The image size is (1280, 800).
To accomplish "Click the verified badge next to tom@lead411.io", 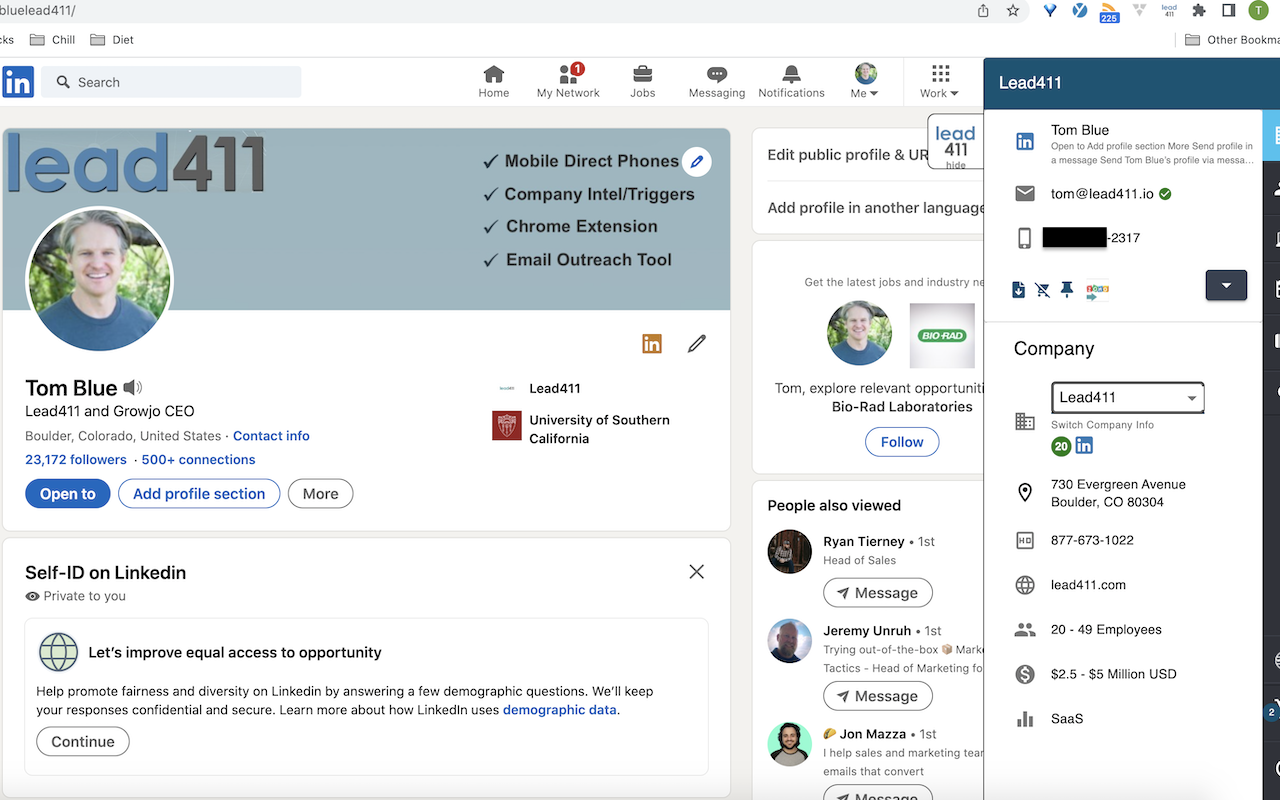I will click(1164, 193).
